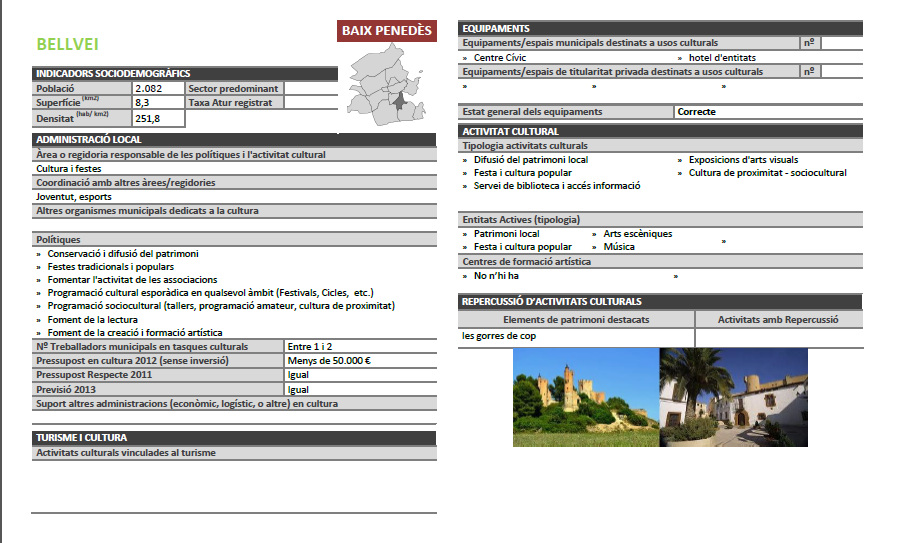Screen dimensions: 906x543
Task: Click Arts escèniques entity item
Action: (x=638, y=234)
